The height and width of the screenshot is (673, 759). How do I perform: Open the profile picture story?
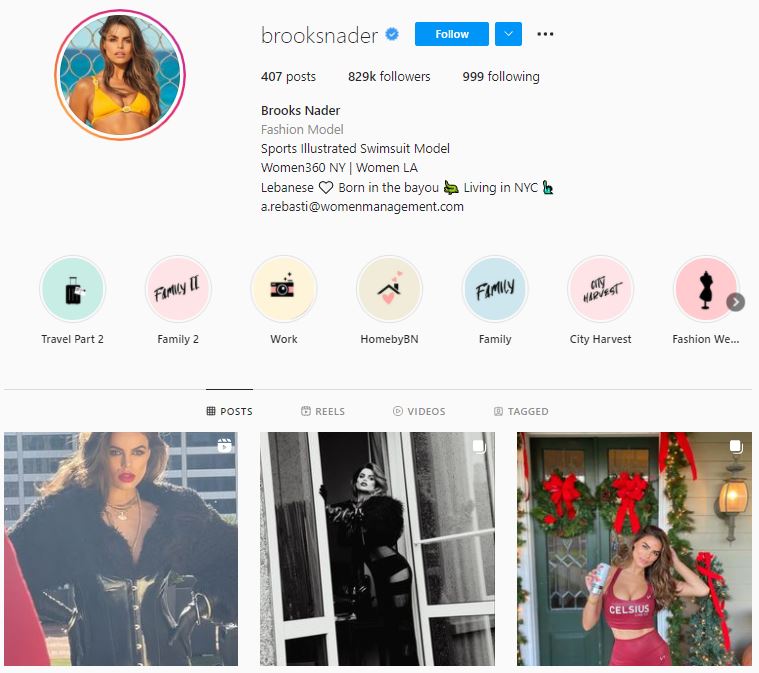(120, 75)
